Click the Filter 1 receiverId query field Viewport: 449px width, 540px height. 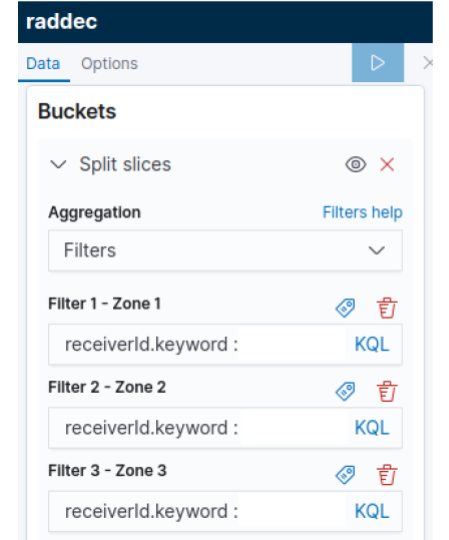point(196,344)
